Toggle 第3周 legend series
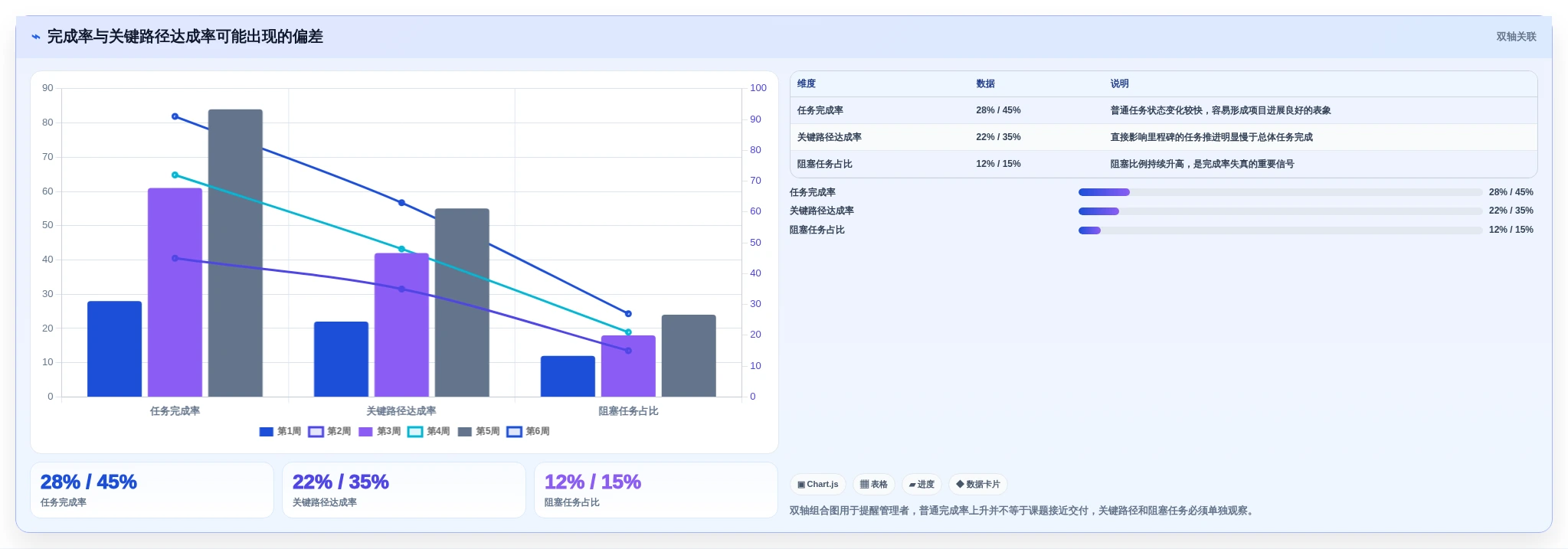The height and width of the screenshot is (549, 1568). 379,432
